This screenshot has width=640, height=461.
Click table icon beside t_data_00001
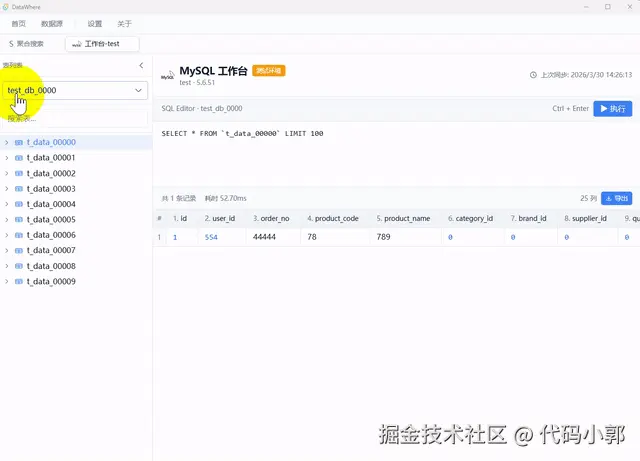[x=19, y=158]
